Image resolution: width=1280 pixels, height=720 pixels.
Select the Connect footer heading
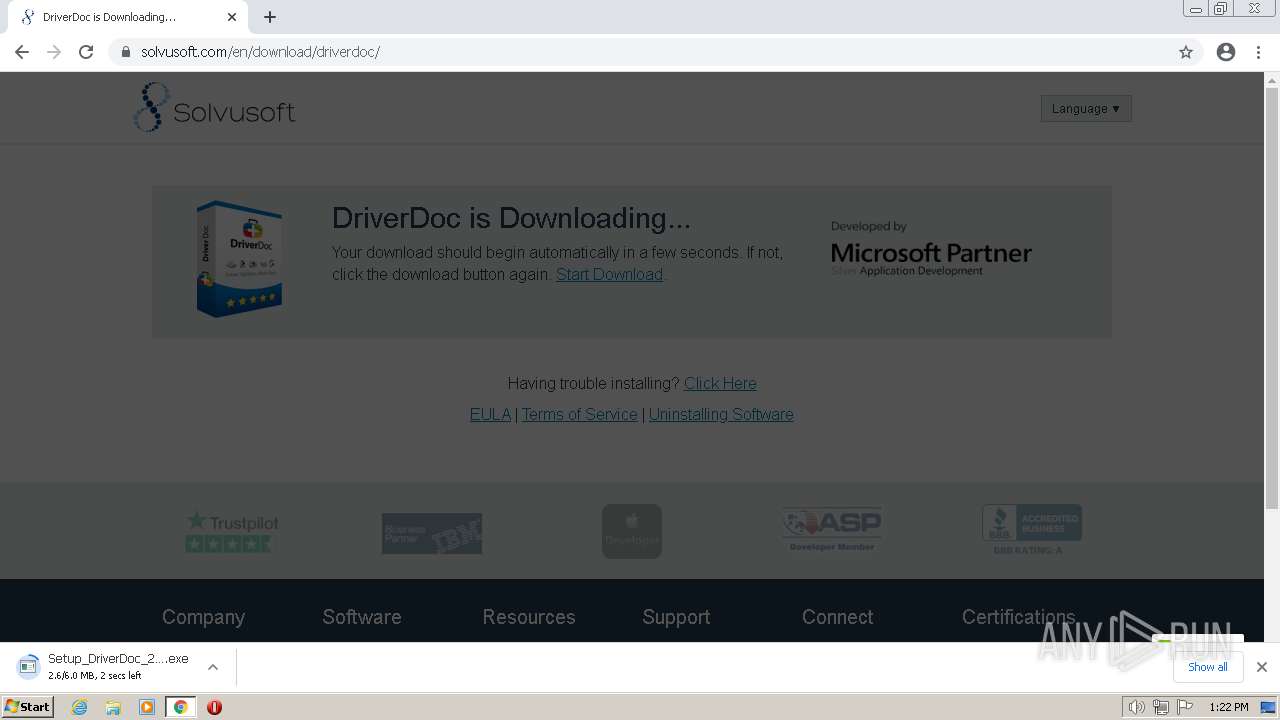point(838,617)
